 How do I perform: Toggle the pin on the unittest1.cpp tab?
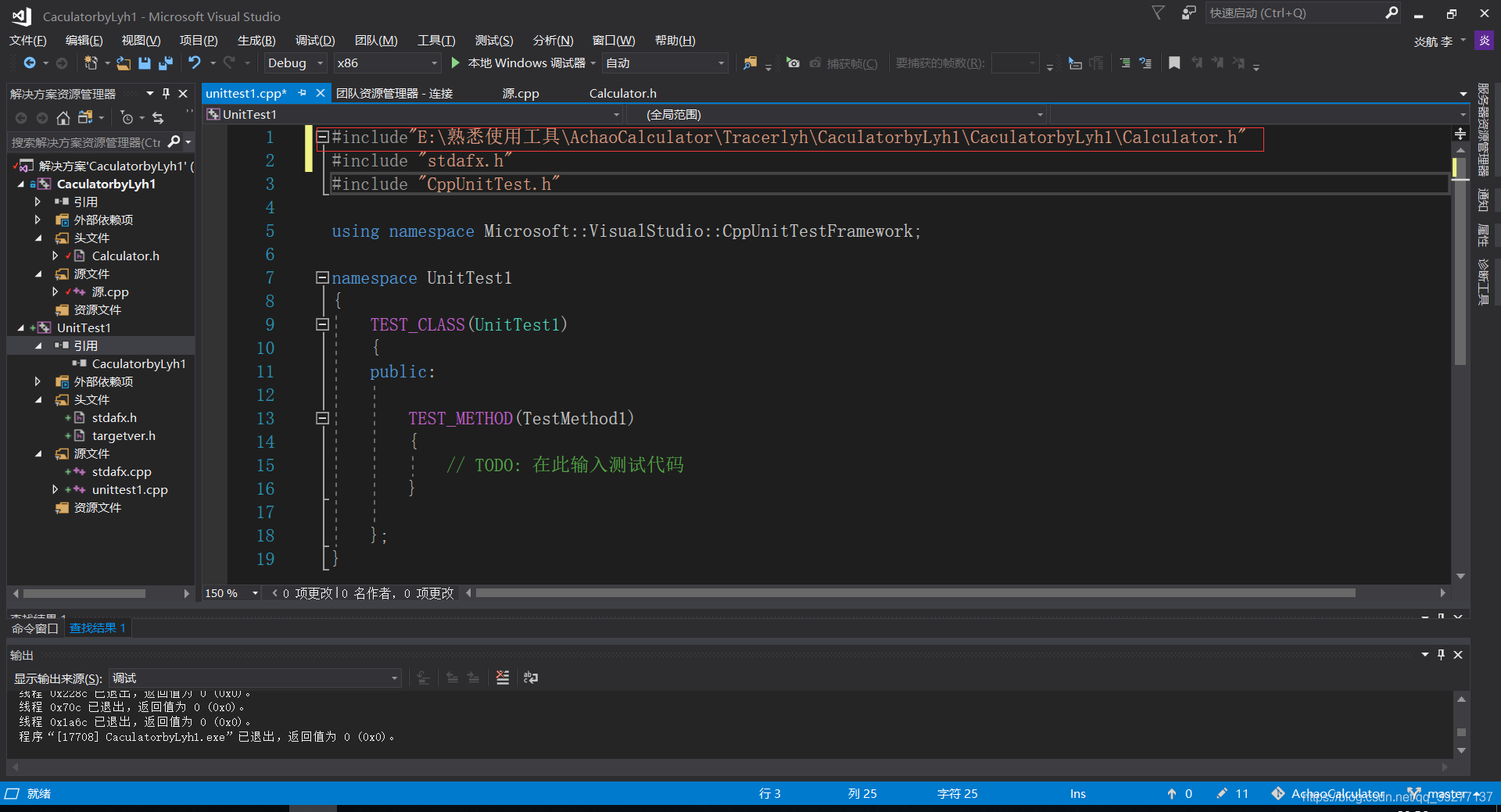[303, 93]
